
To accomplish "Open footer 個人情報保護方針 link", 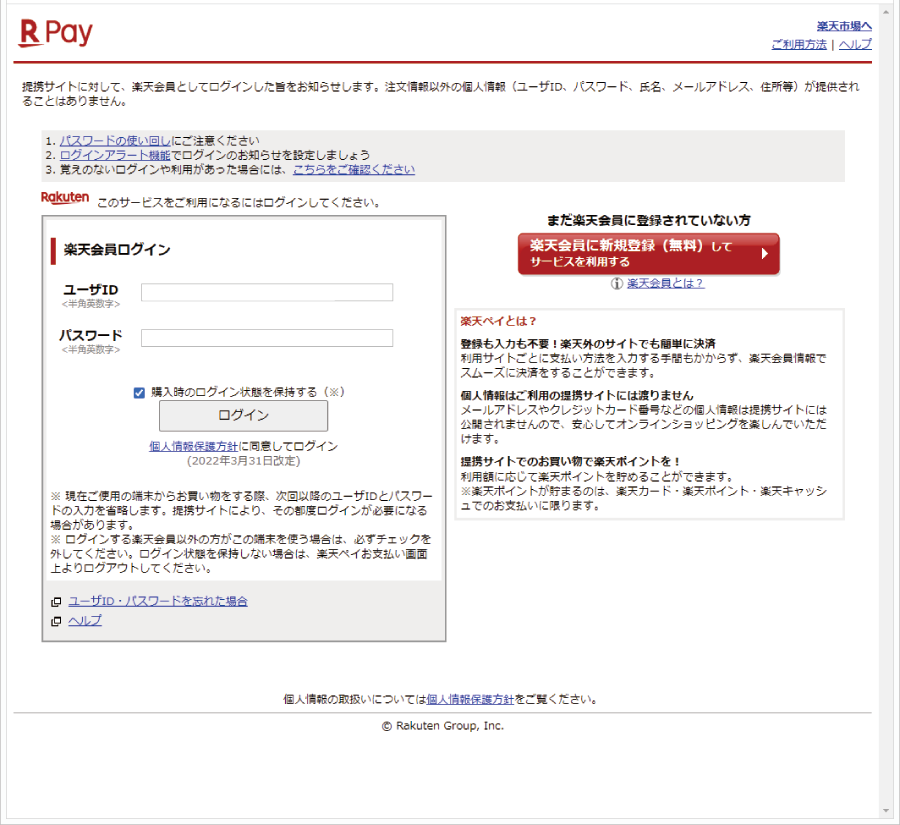I will click(x=470, y=699).
